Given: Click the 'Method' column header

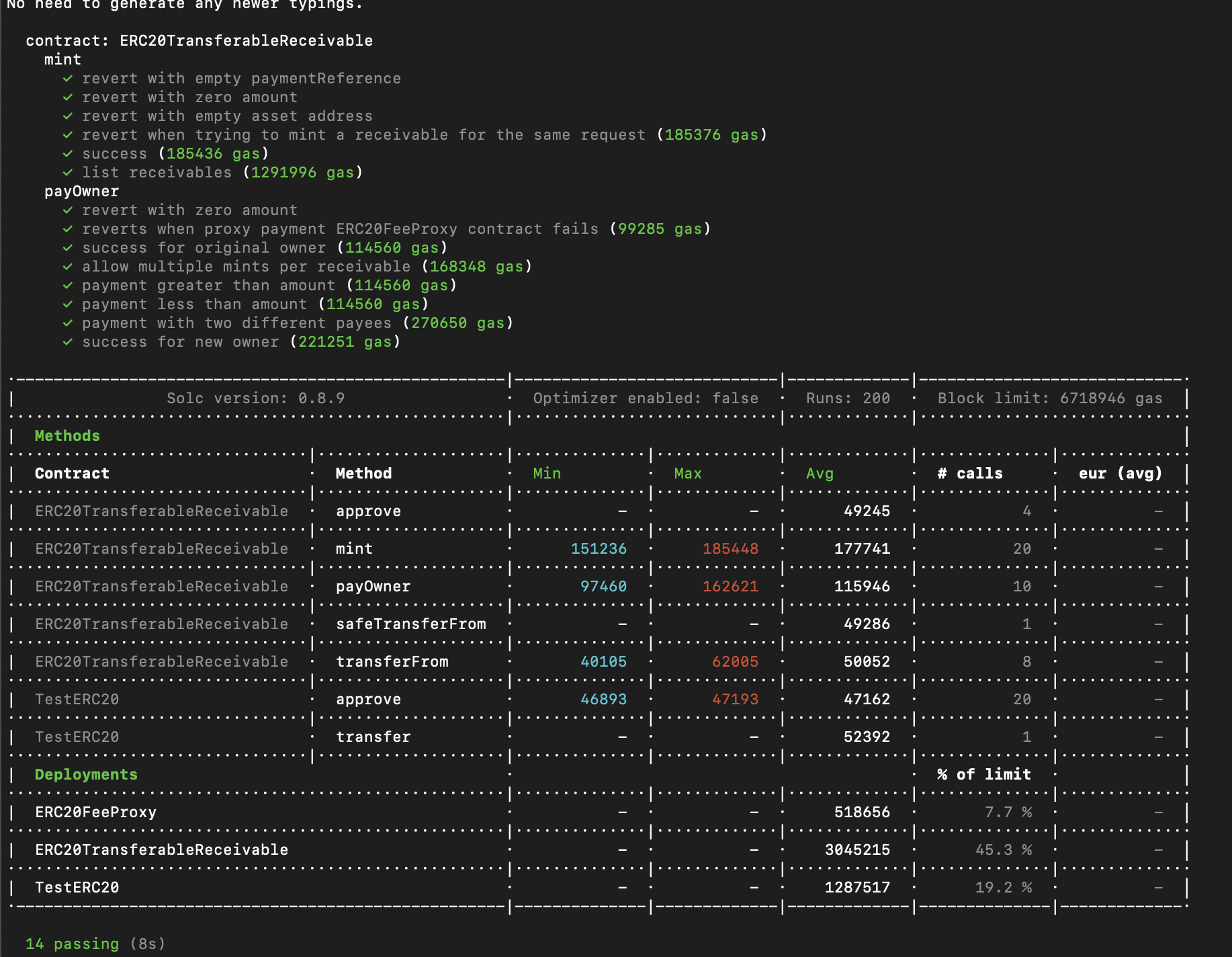Looking at the screenshot, I should 363,474.
